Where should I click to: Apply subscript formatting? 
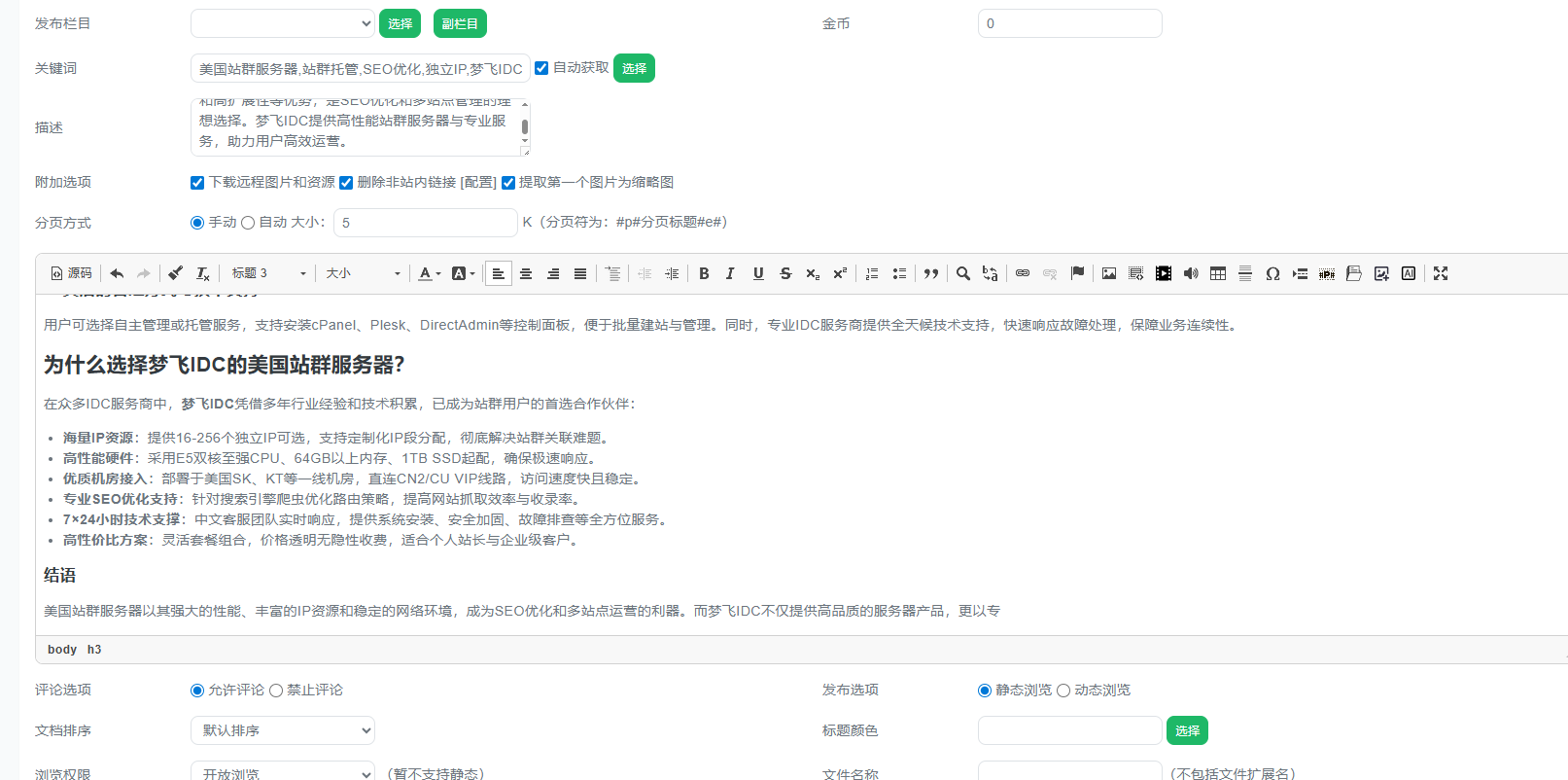pos(813,273)
